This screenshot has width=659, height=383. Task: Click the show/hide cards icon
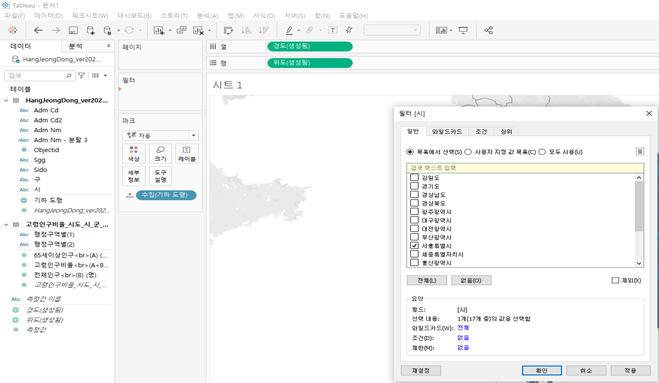tap(441, 30)
